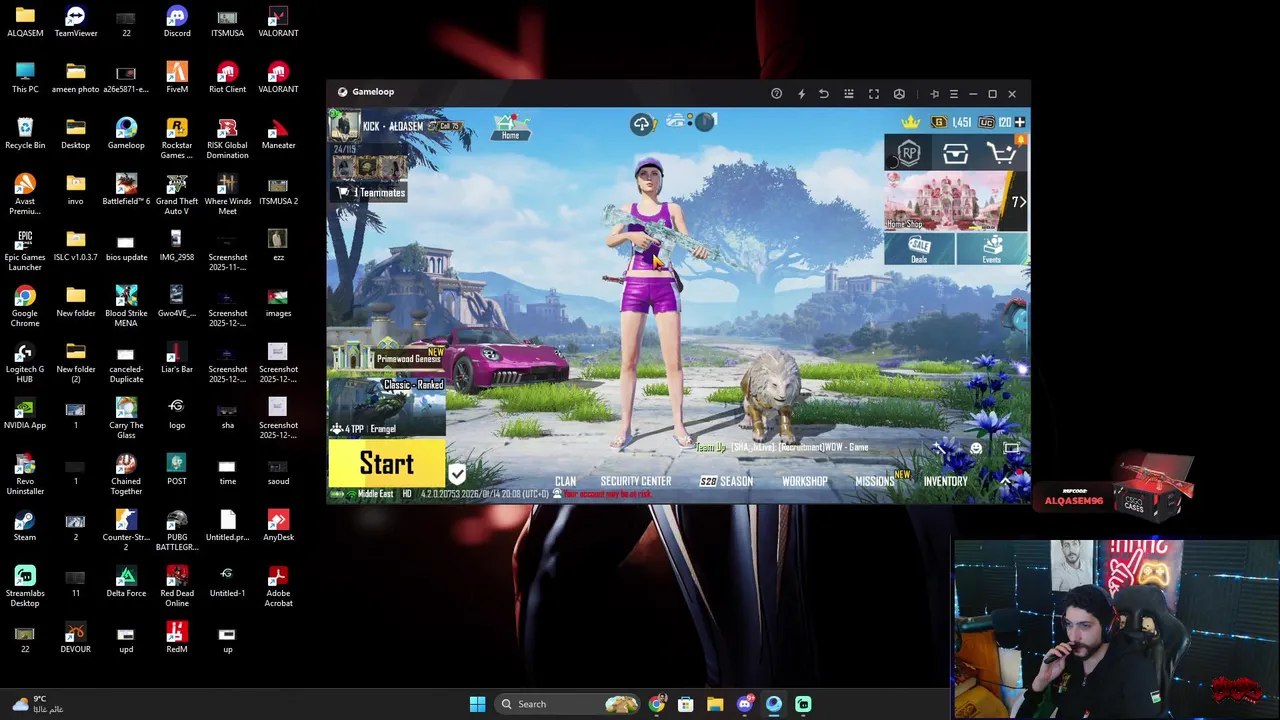The image size is (1280, 720).
Task: Select the Recycle Bin icon
Action: [x=25, y=134]
